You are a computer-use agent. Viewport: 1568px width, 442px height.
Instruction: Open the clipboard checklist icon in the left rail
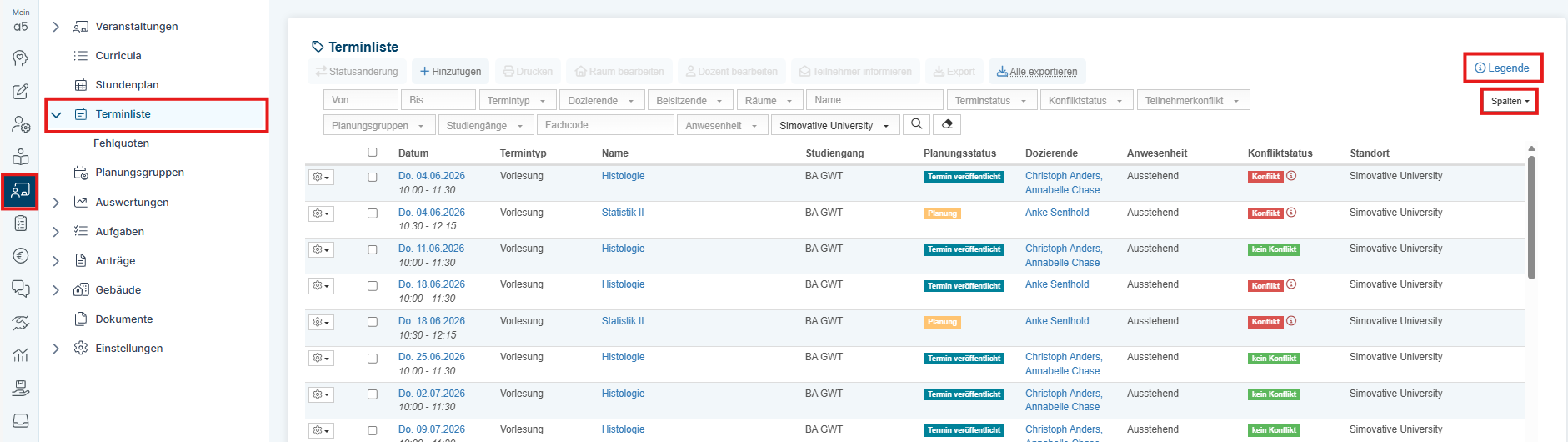tap(21, 224)
